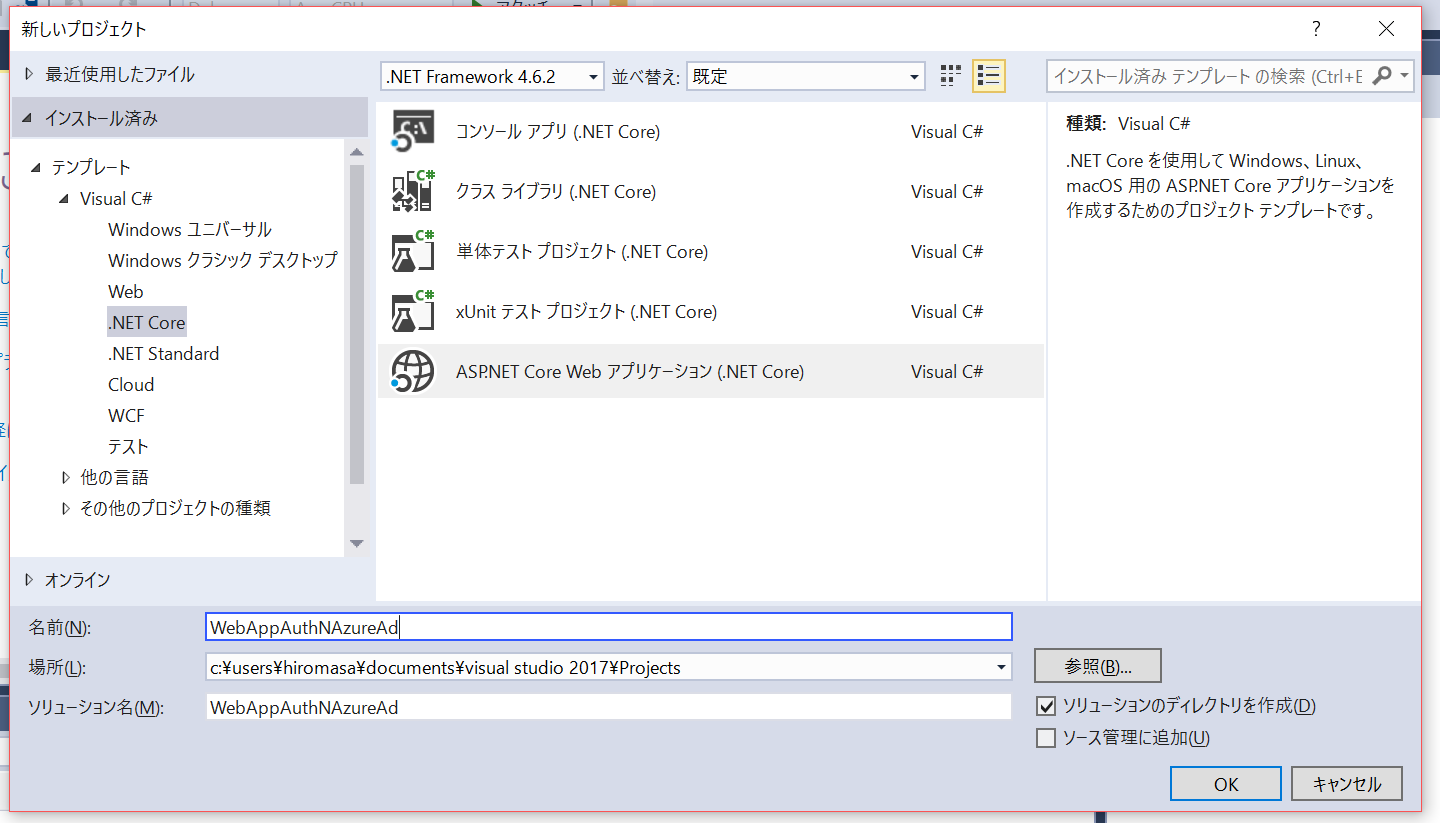1440x823 pixels.
Task: Click the OK button
Action: point(1225,783)
